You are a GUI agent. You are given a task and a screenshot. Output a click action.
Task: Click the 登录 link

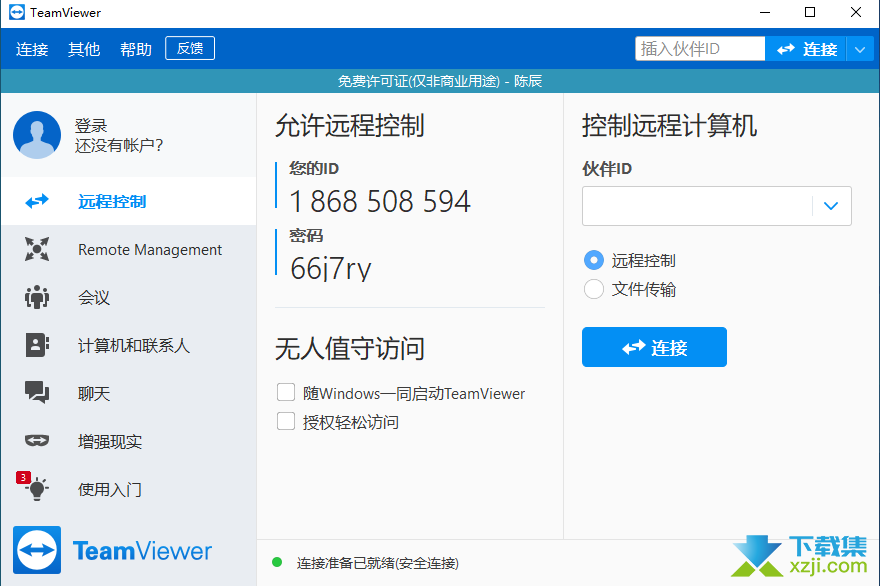tap(90, 125)
